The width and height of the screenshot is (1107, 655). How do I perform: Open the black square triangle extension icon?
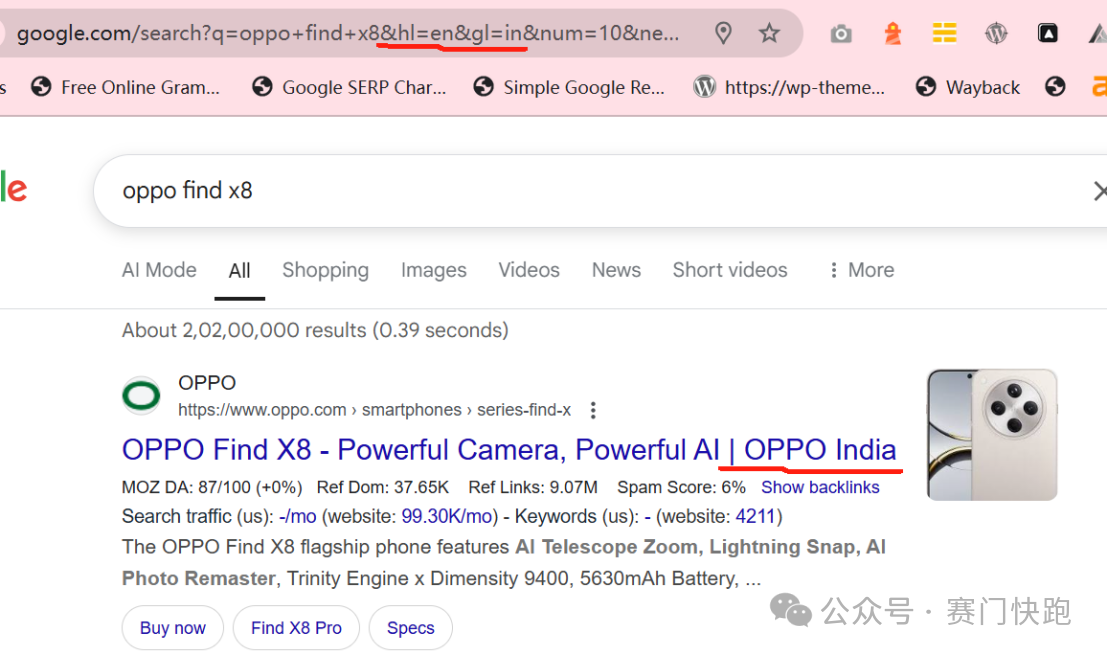pyautogui.click(x=1048, y=32)
